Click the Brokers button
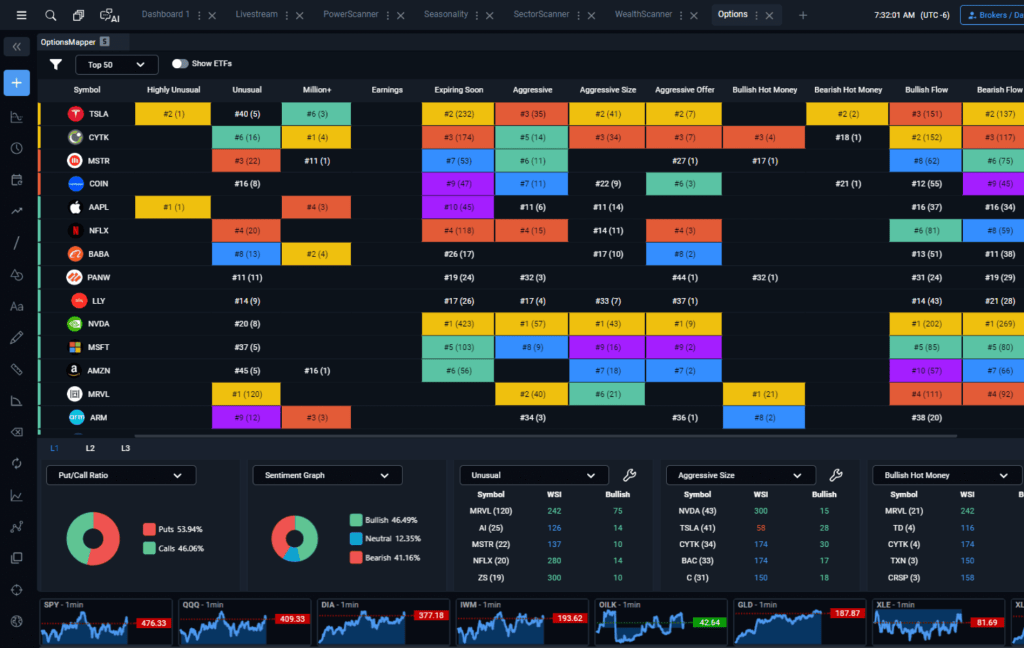Image resolution: width=1024 pixels, height=648 pixels. 993,15
